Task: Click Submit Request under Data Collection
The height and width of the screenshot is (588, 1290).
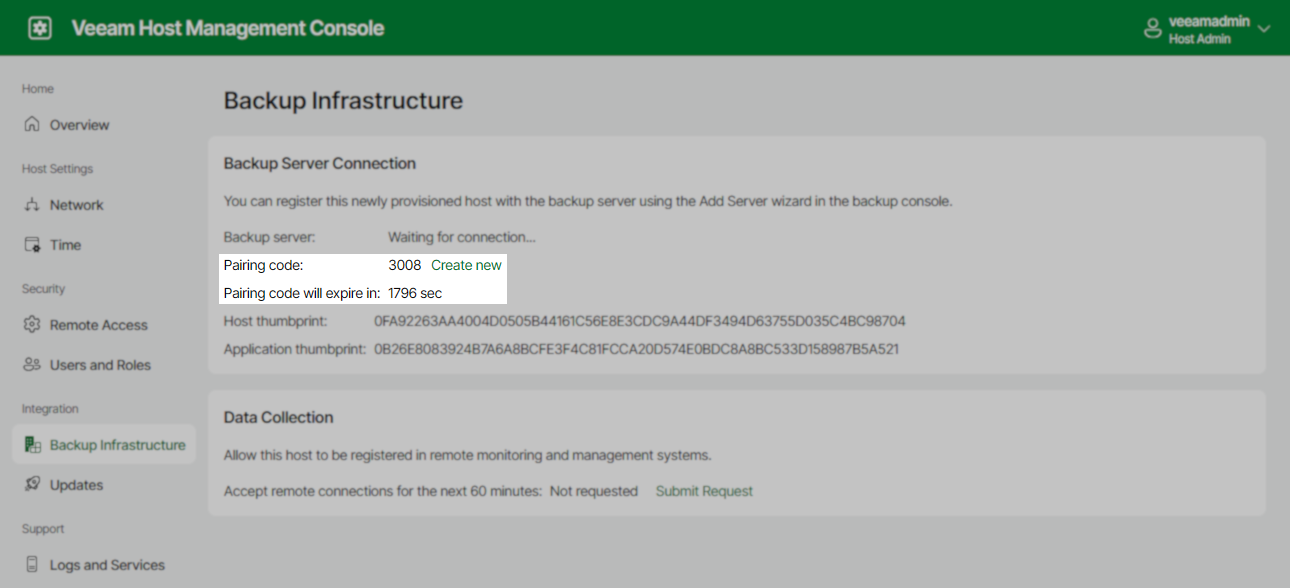Action: pyautogui.click(x=704, y=491)
